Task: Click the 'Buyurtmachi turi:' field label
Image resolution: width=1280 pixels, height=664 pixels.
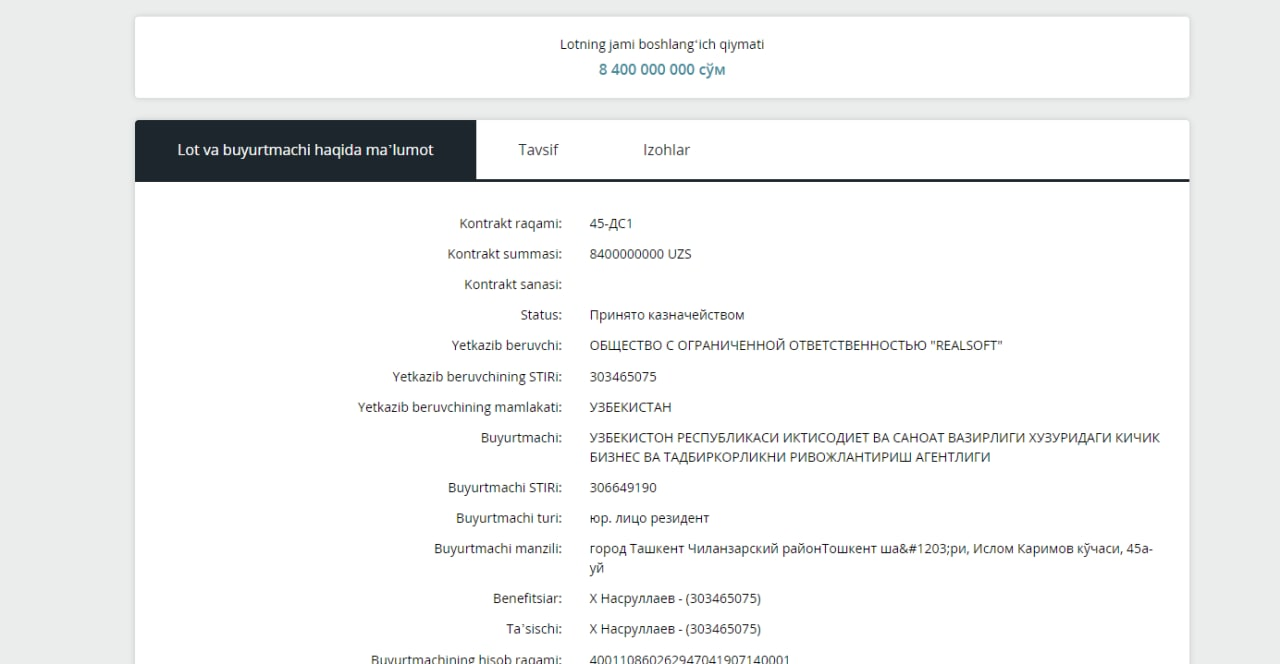Action: 508,518
